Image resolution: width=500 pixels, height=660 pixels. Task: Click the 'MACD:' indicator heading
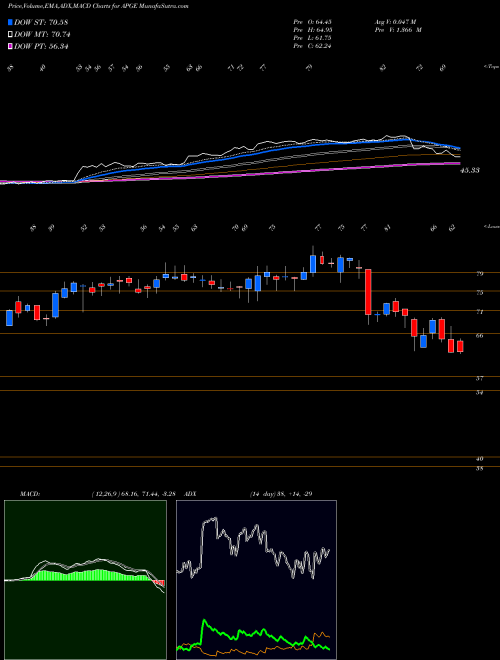[x=29, y=493]
